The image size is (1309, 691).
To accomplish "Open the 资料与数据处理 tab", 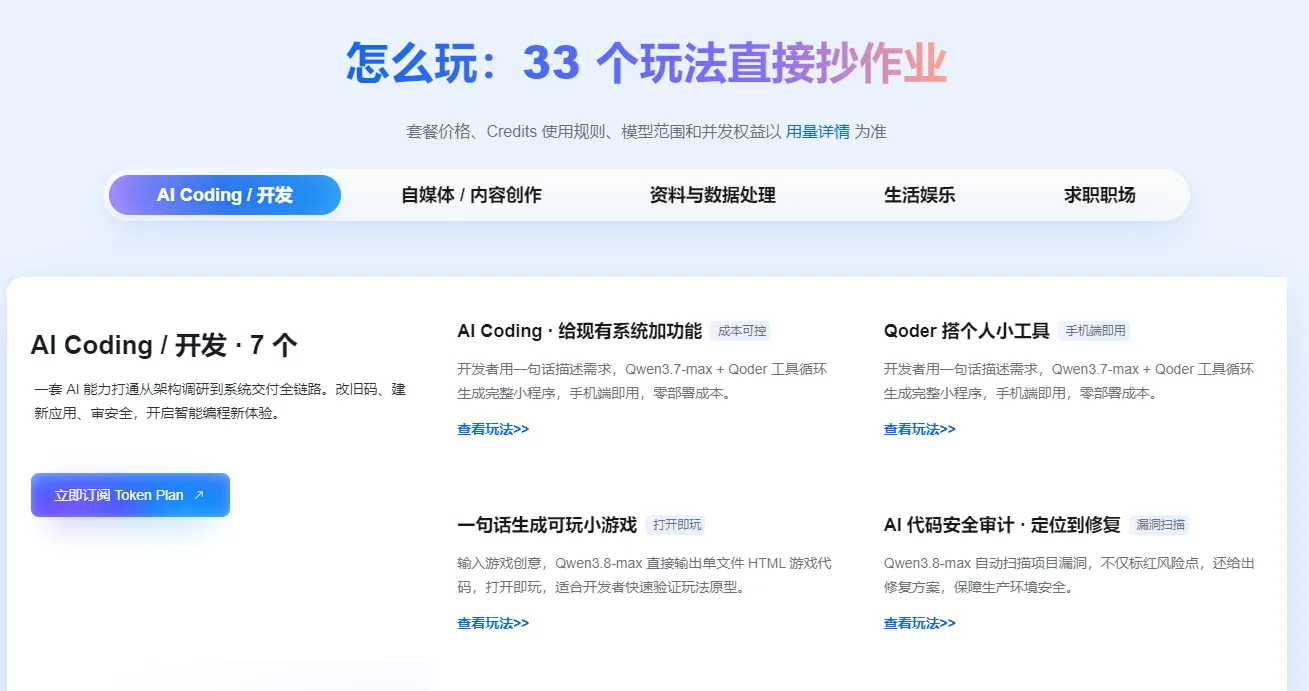I will coord(712,195).
